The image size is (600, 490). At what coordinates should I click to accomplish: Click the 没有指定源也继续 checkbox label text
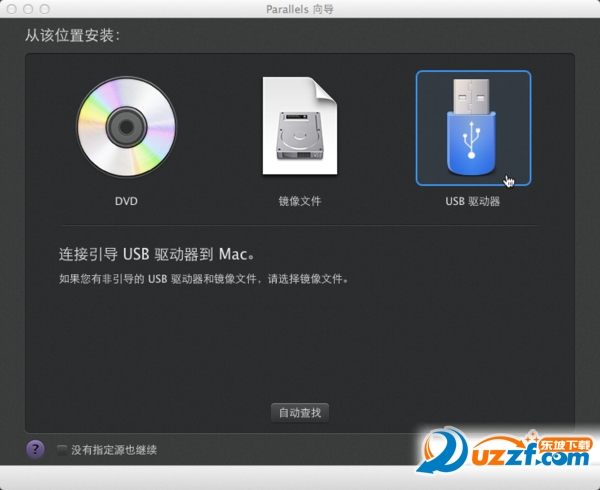click(x=114, y=450)
